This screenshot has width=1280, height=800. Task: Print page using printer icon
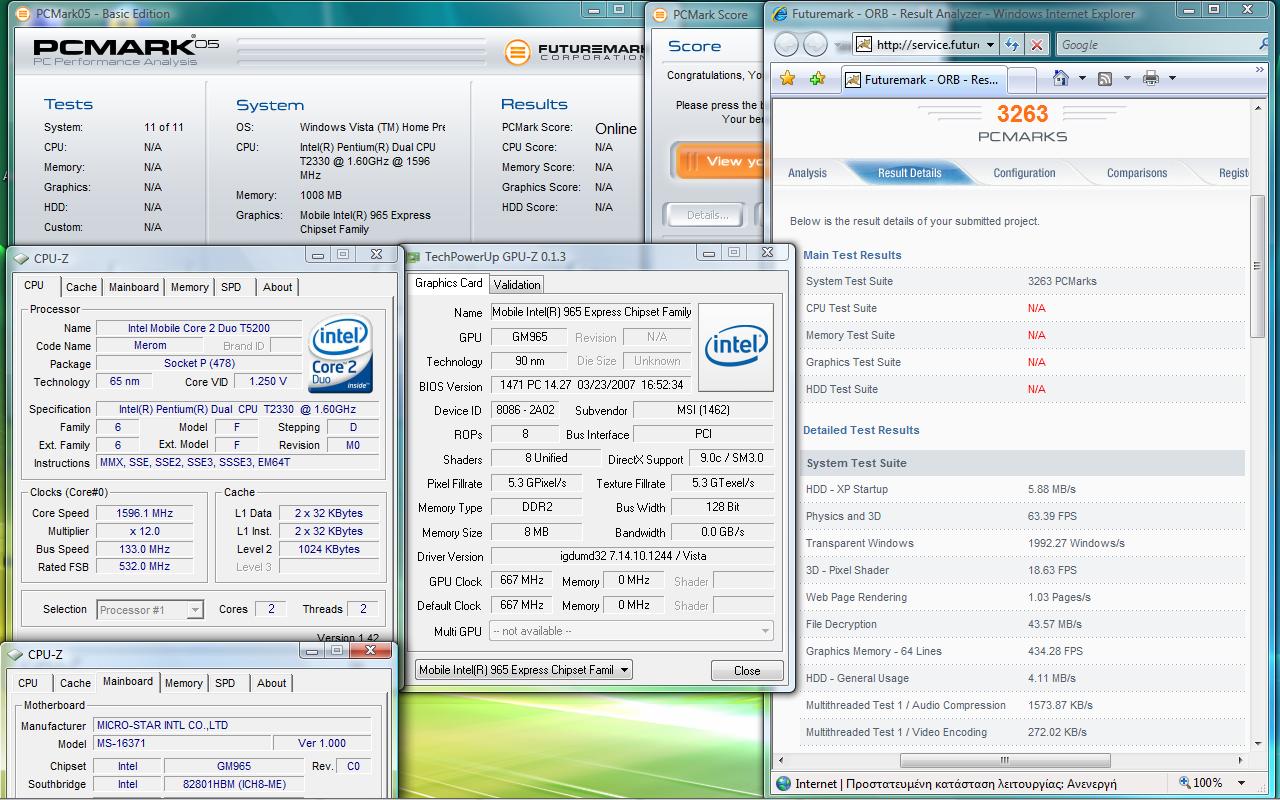1151,78
